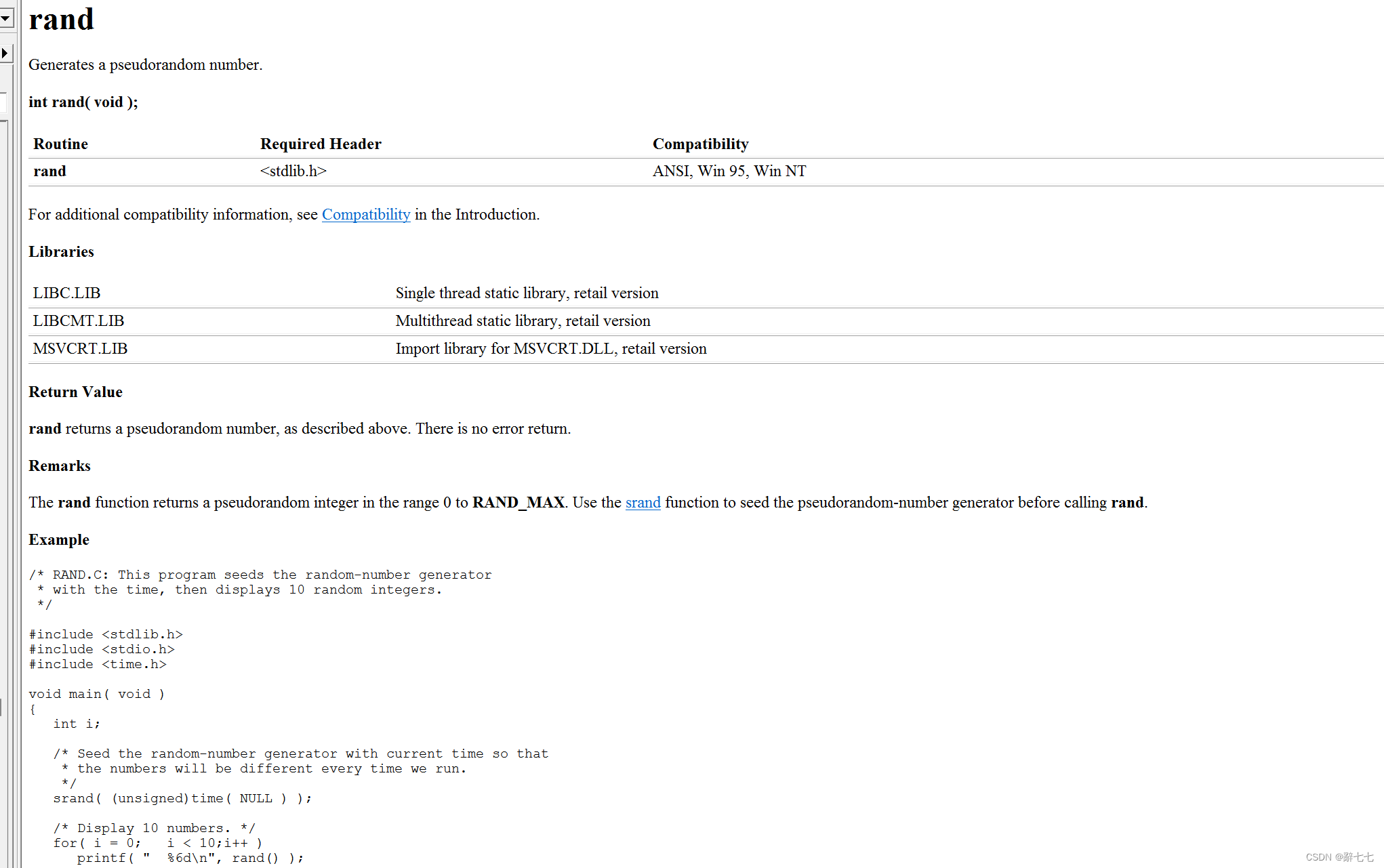The width and height of the screenshot is (1384, 868).
Task: Click the bold RAND_MAX text in Remarks
Action: point(518,503)
